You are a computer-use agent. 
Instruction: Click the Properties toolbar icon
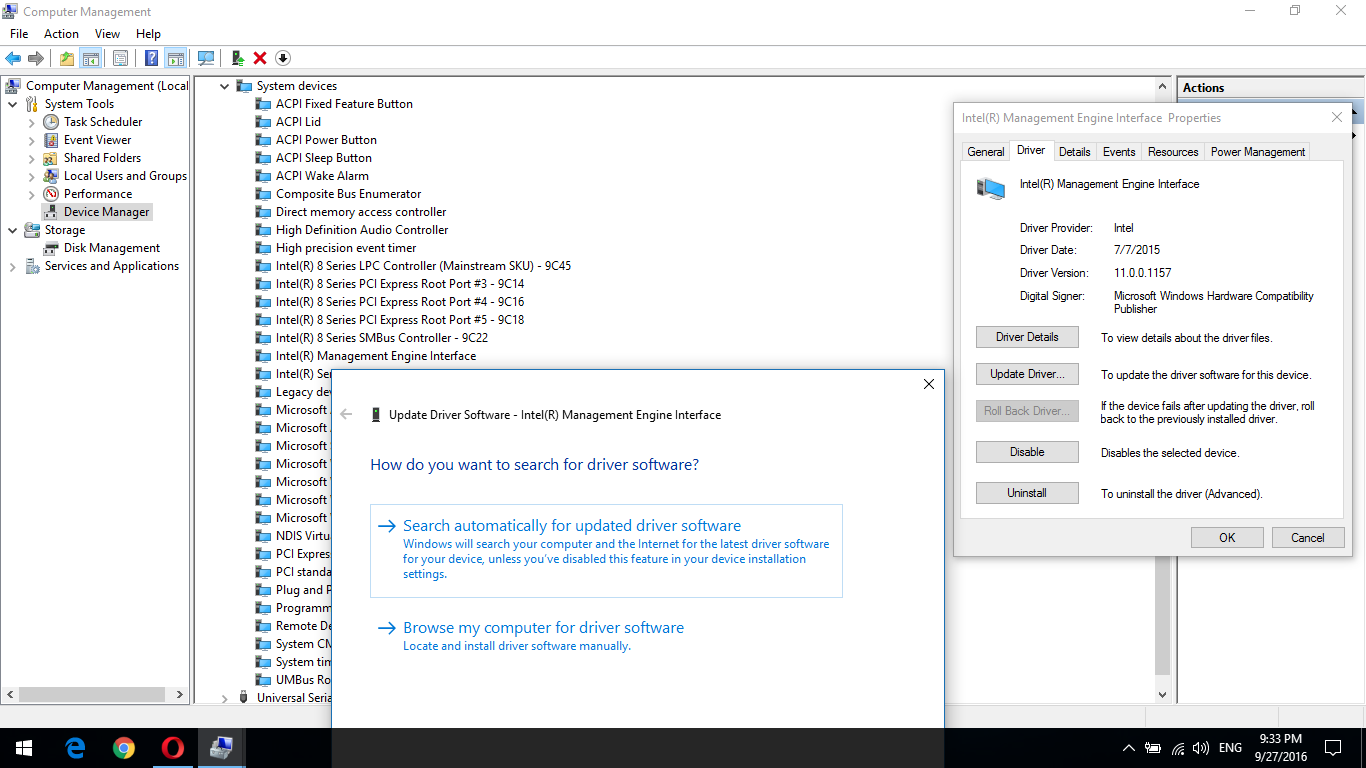click(120, 58)
